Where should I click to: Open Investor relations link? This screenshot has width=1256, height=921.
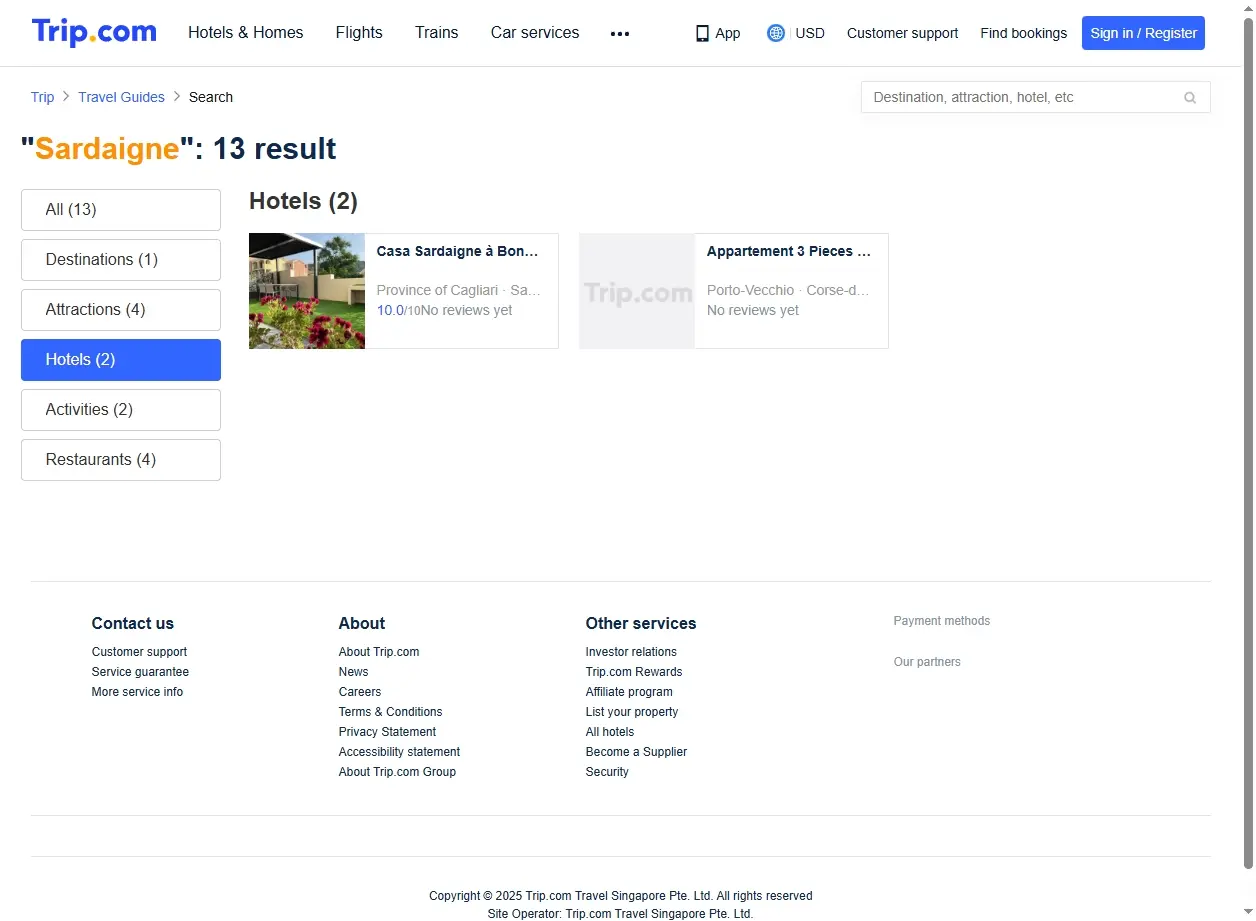pyautogui.click(x=631, y=652)
